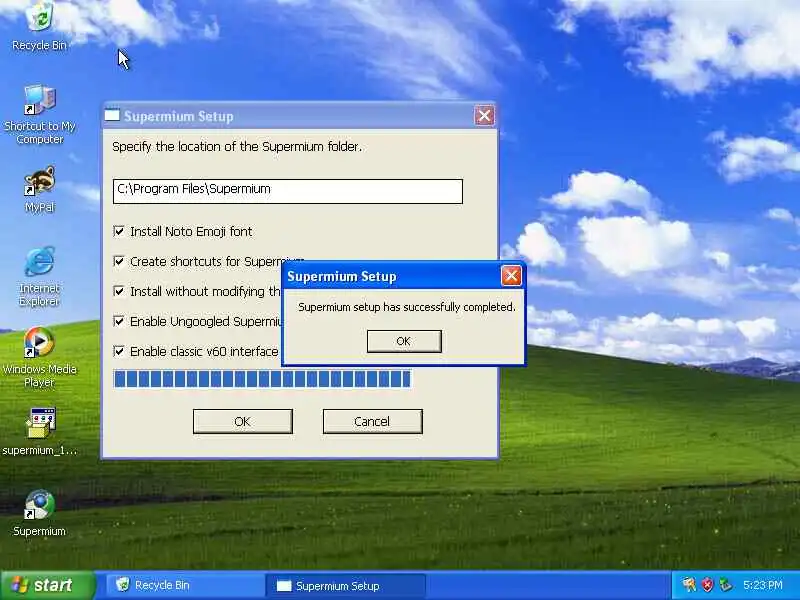The image size is (800, 600).
Task: Select Windows Media Player desktop icon
Action: pos(39,357)
